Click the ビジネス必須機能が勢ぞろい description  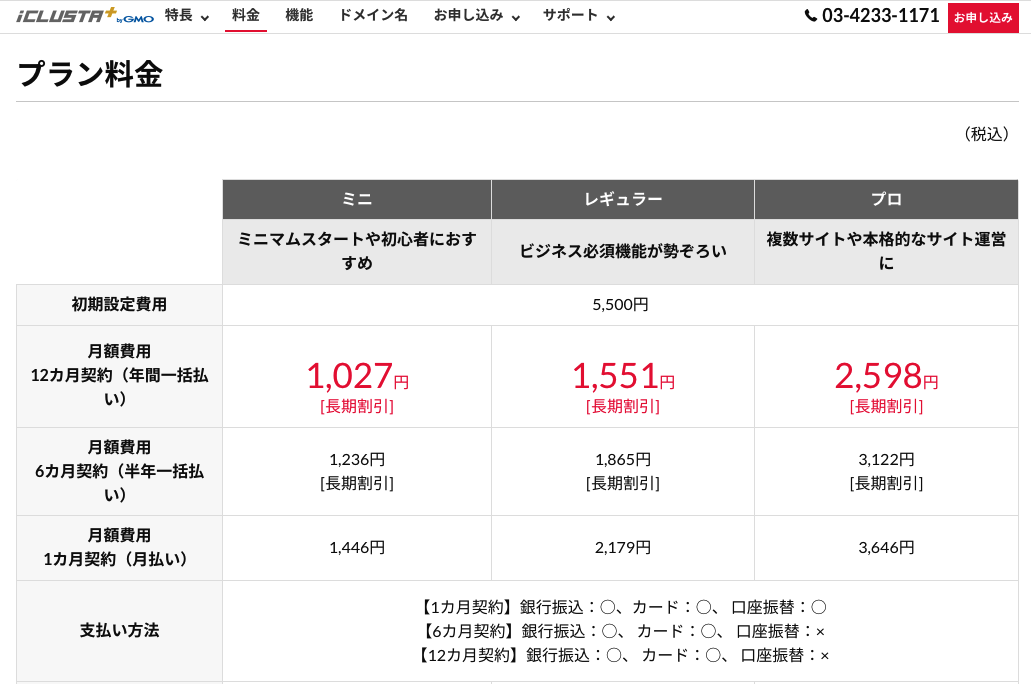623,251
